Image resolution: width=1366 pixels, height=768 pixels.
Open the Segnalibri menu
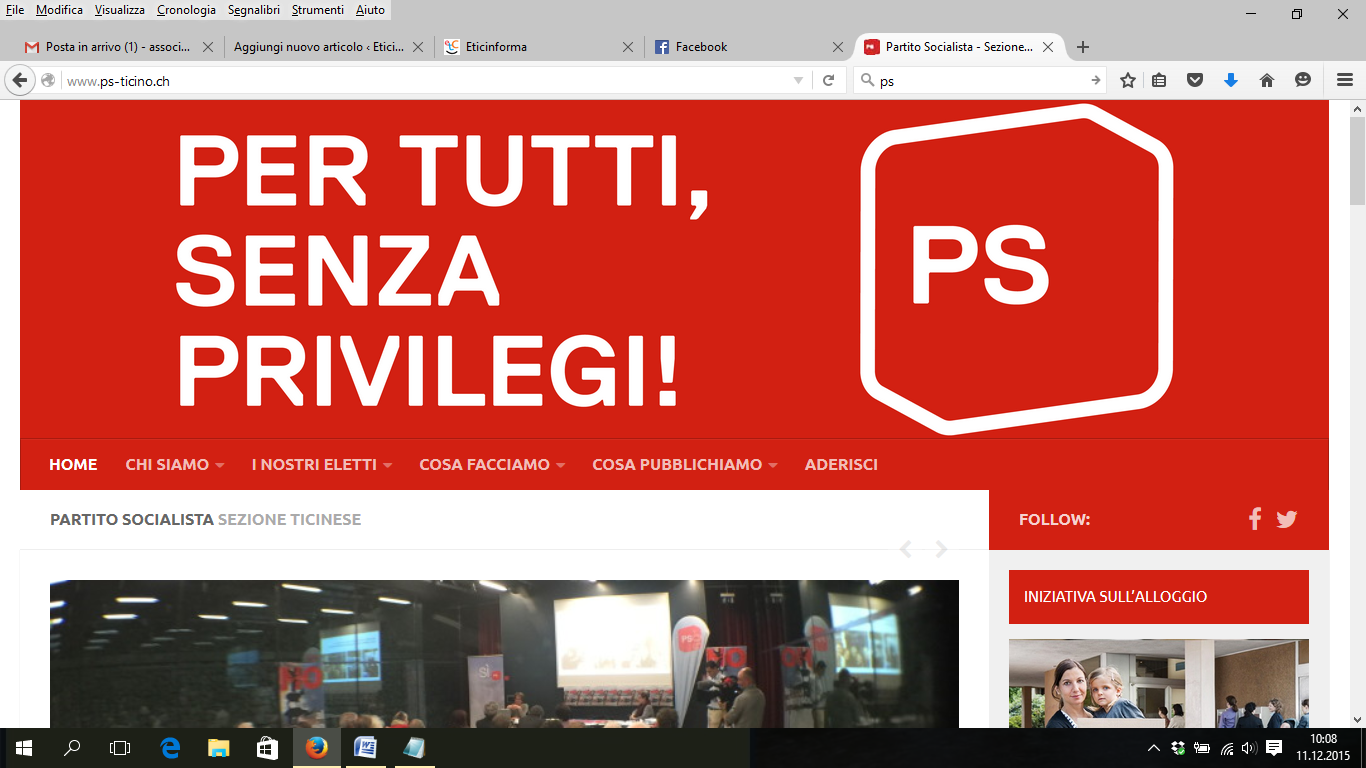pyautogui.click(x=255, y=10)
